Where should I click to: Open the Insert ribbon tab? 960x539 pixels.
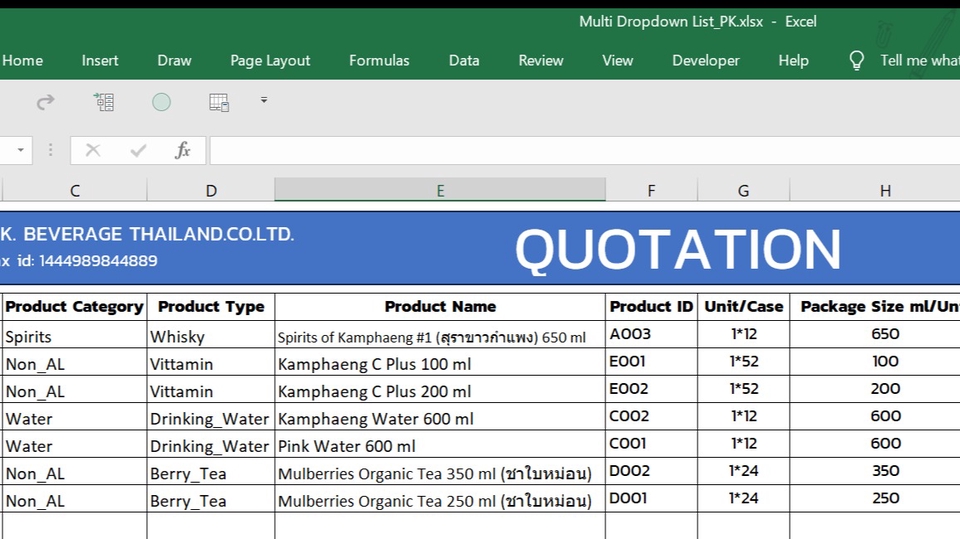100,60
